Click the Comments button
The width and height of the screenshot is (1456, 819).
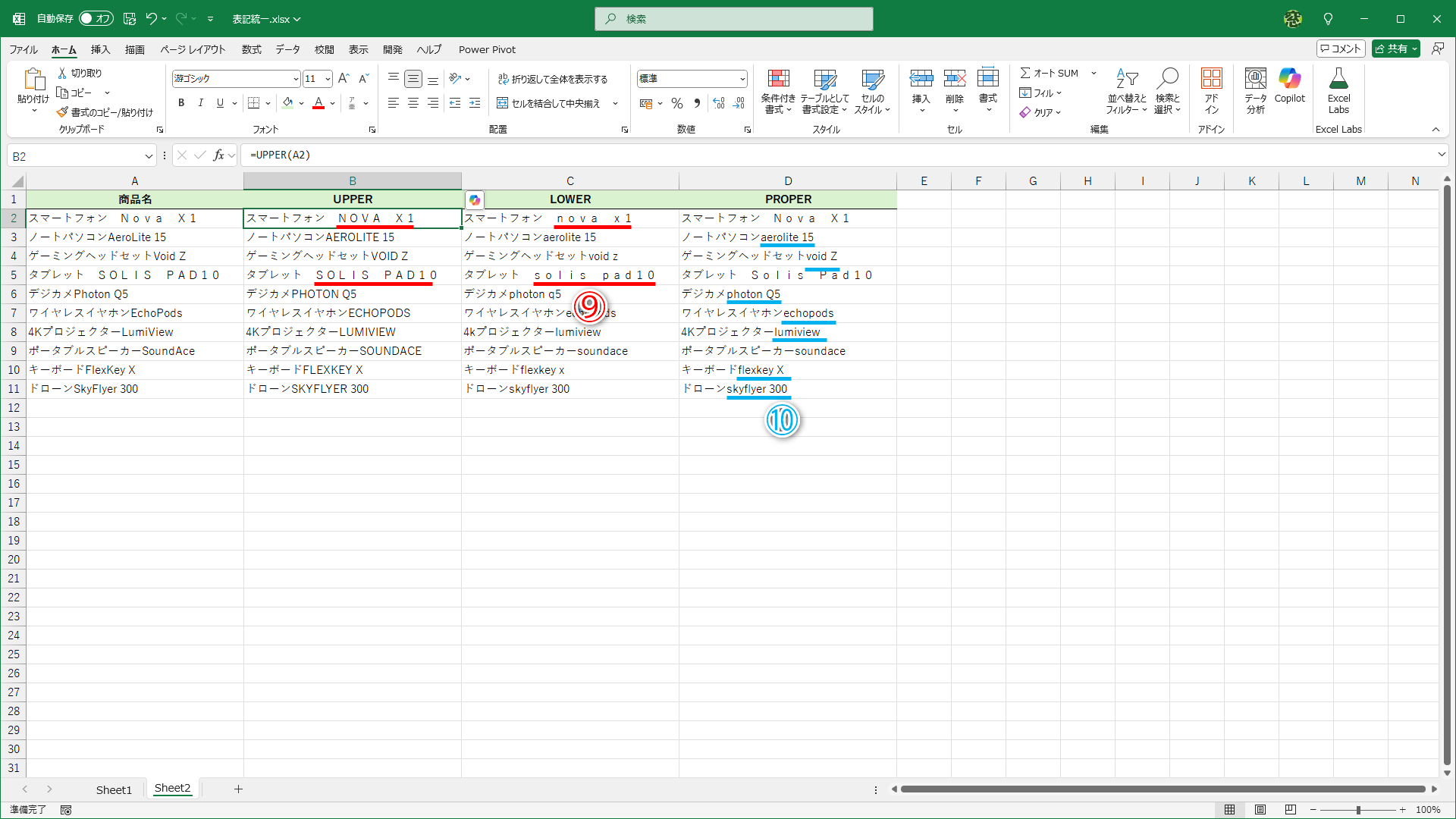point(1341,49)
